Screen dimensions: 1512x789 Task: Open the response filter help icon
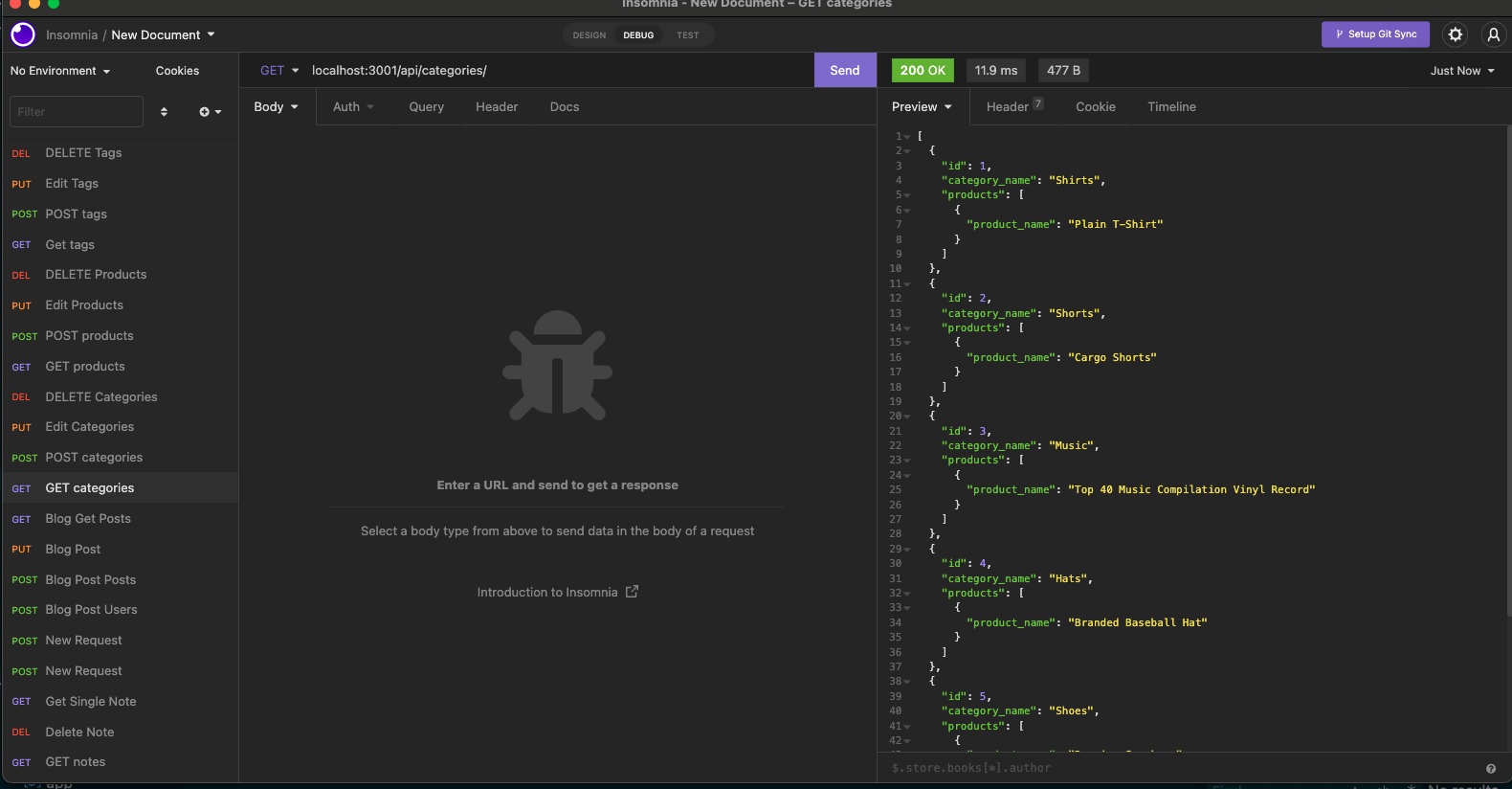1491,768
